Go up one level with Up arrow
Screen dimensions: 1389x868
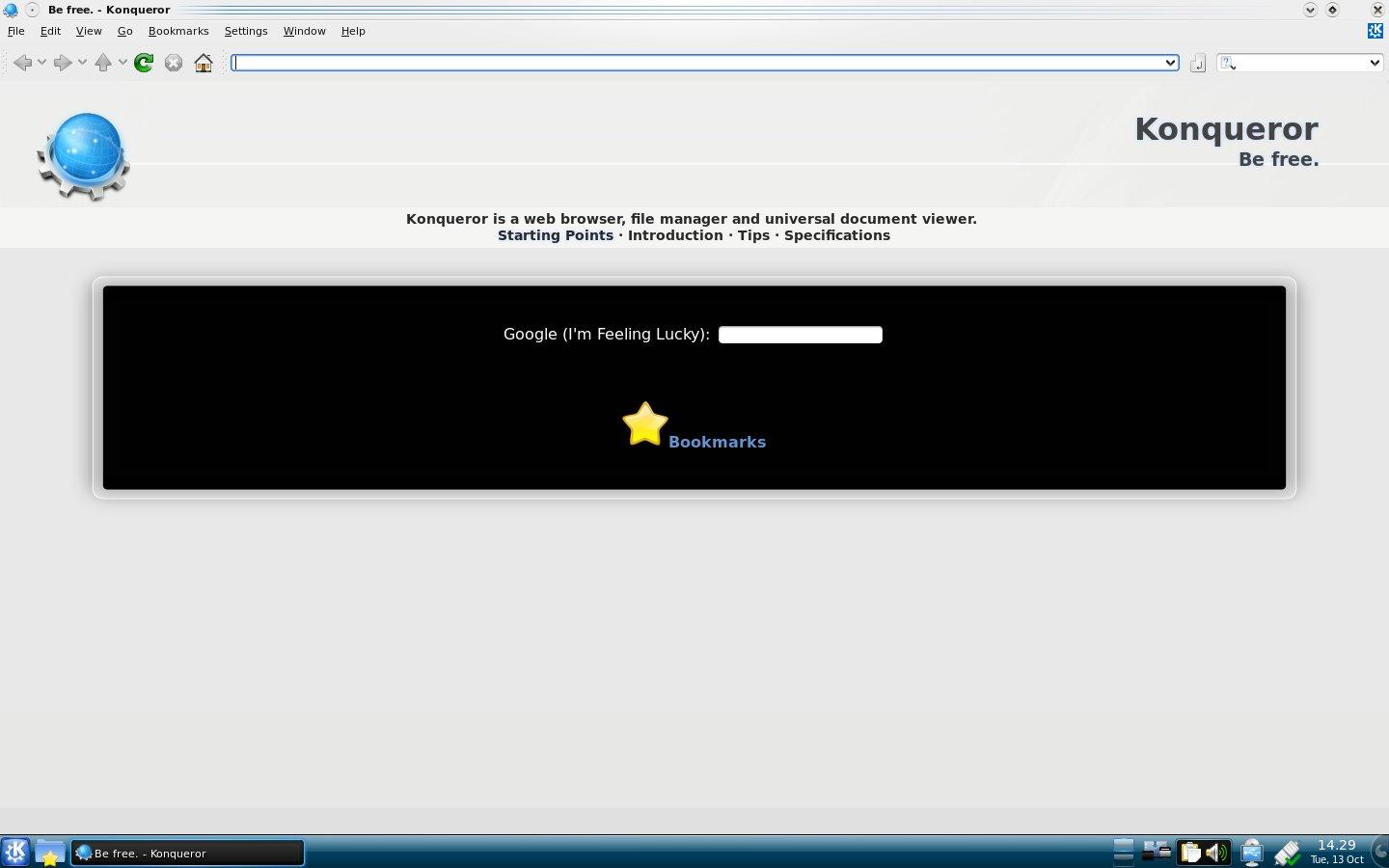103,63
